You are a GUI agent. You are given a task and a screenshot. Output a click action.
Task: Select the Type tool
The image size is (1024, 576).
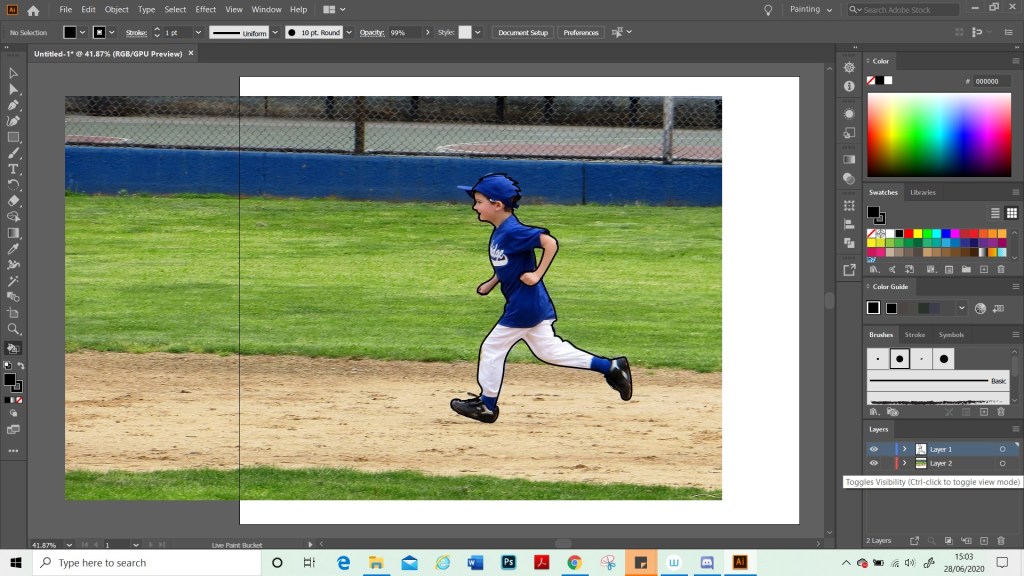(x=14, y=169)
